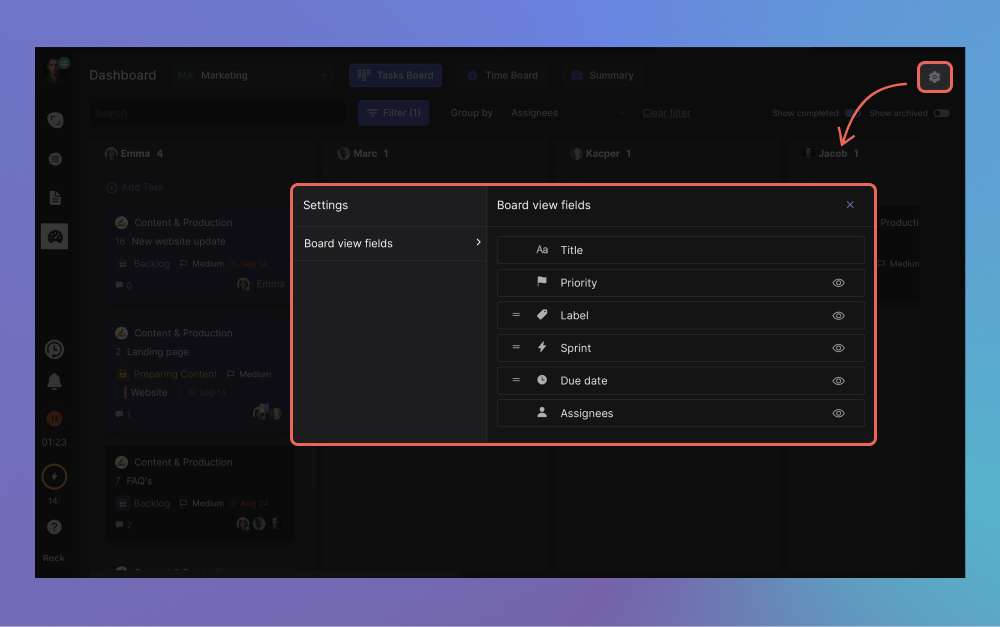Open the dashboard icon in left sidebar

(x=55, y=236)
